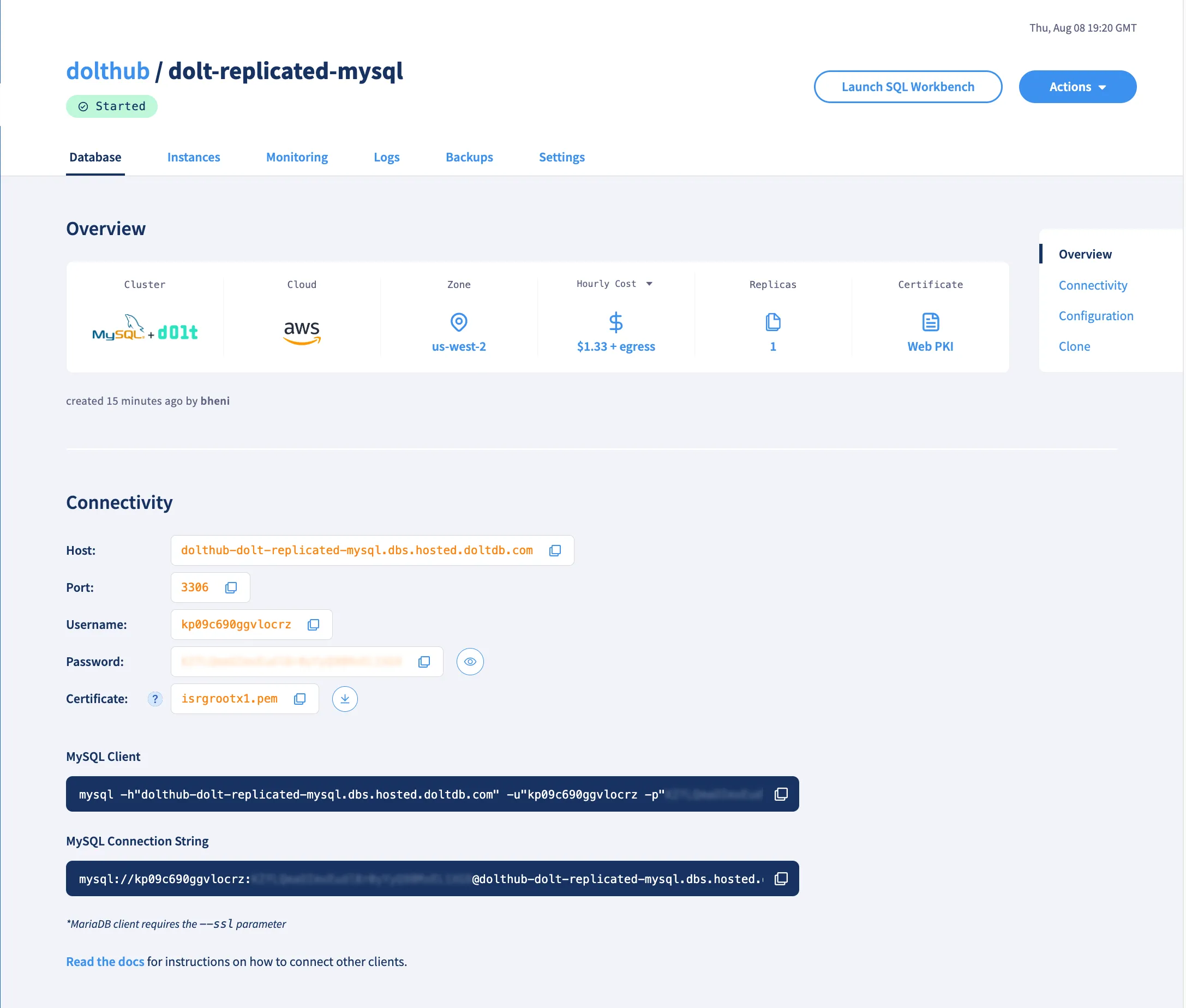Image resolution: width=1186 pixels, height=1008 pixels.
Task: Launch SQL Workbench
Action: click(908, 87)
